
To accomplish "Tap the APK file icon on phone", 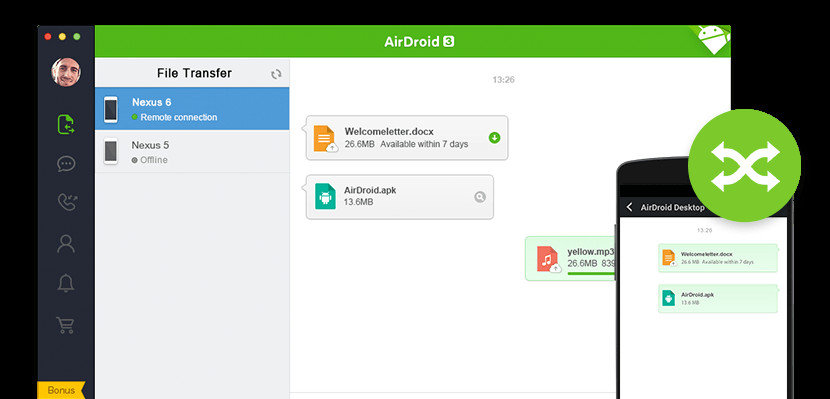I will (669, 298).
